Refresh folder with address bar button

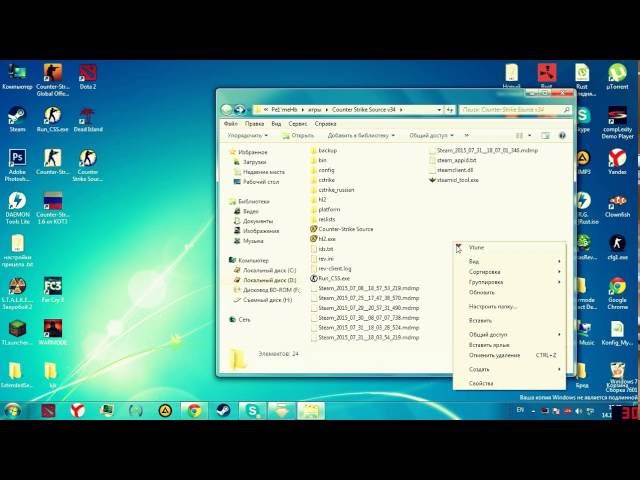click(449, 110)
